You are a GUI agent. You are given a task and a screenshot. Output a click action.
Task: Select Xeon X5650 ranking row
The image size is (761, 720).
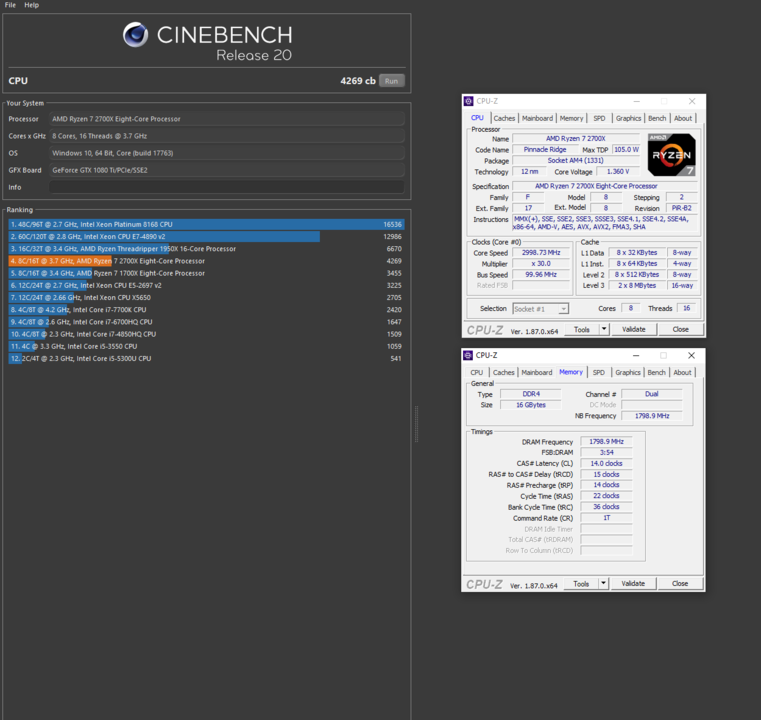pos(206,297)
